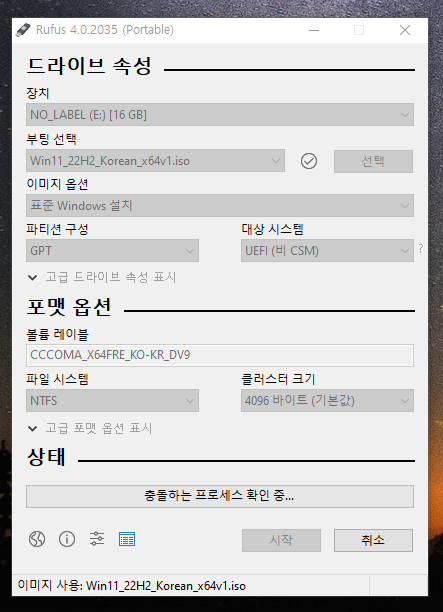This screenshot has height=612, width=443.
Task: Click the 취소 button
Action: coord(373,540)
